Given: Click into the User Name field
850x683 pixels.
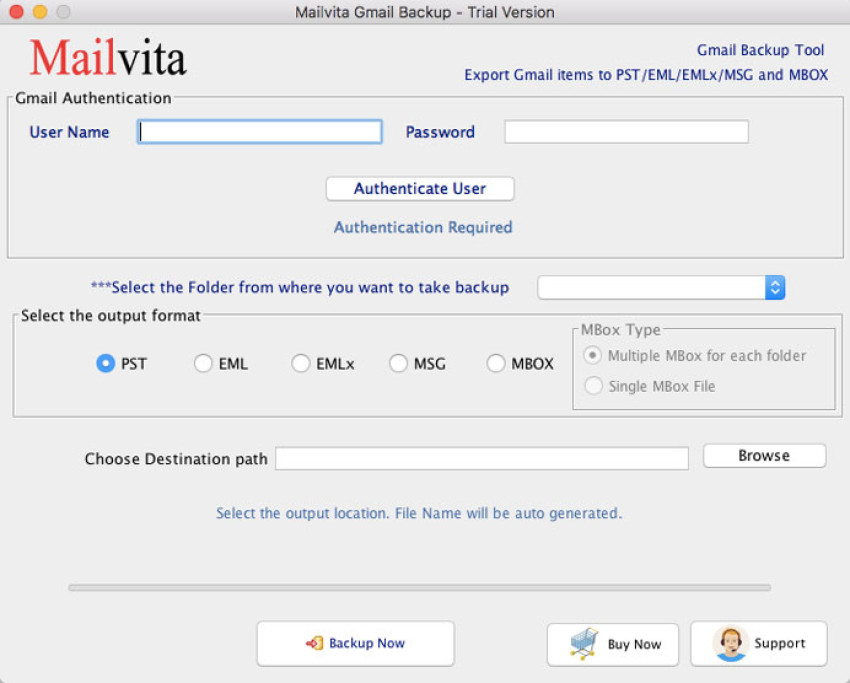Looking at the screenshot, I should 259,131.
